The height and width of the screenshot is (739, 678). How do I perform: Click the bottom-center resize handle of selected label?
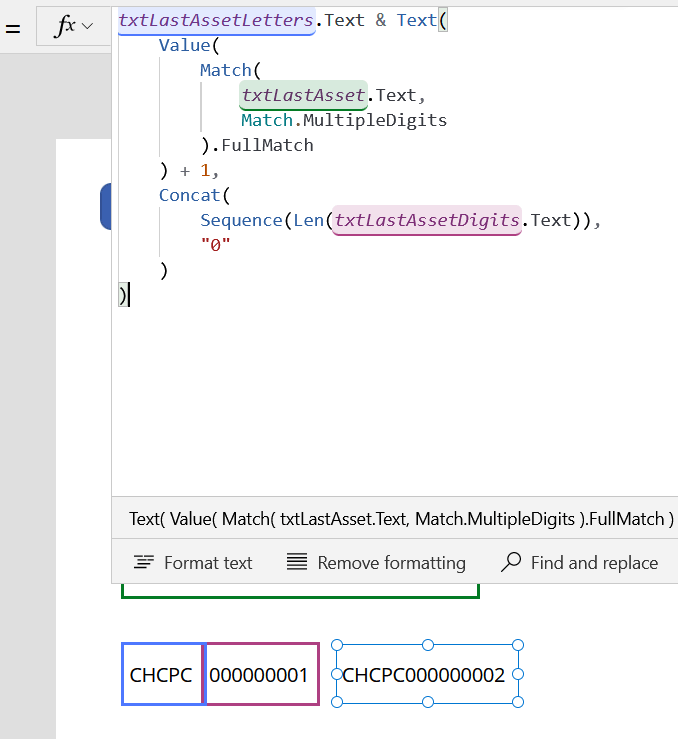(428, 702)
